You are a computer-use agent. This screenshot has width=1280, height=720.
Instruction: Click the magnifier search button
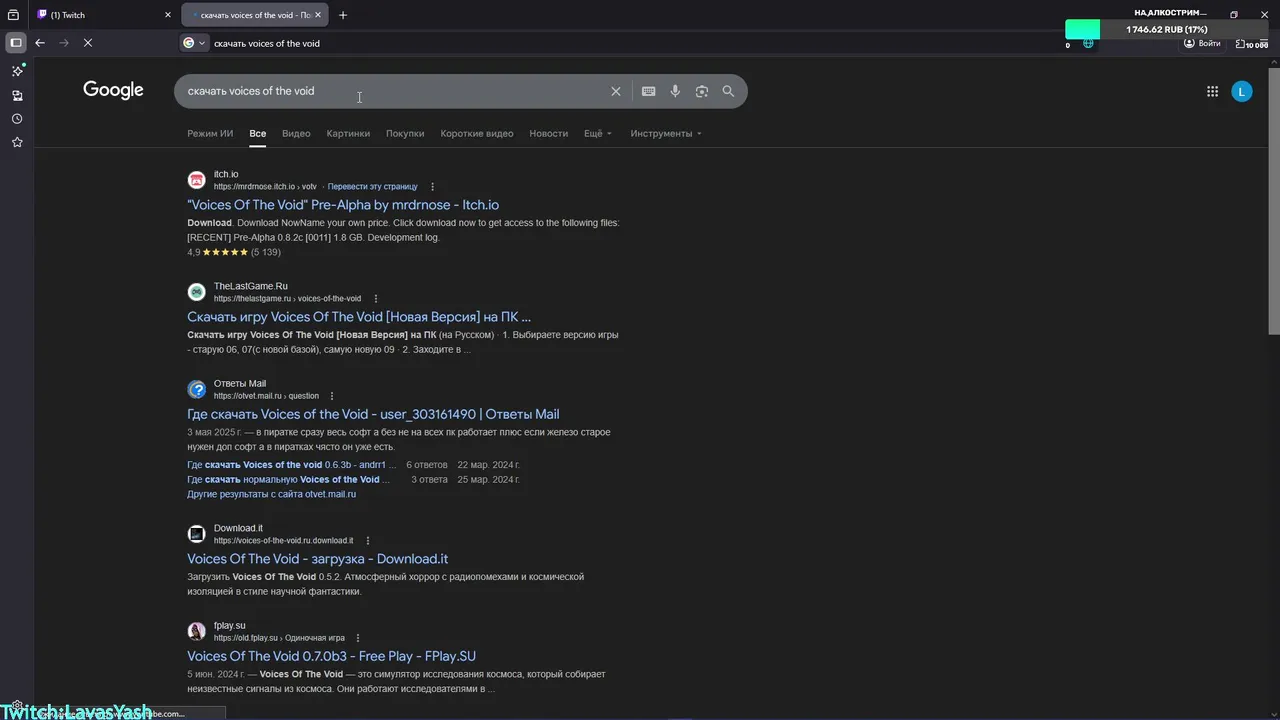(x=728, y=91)
